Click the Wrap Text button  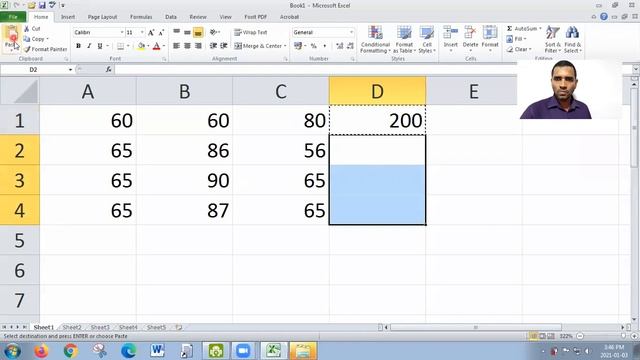coord(251,32)
